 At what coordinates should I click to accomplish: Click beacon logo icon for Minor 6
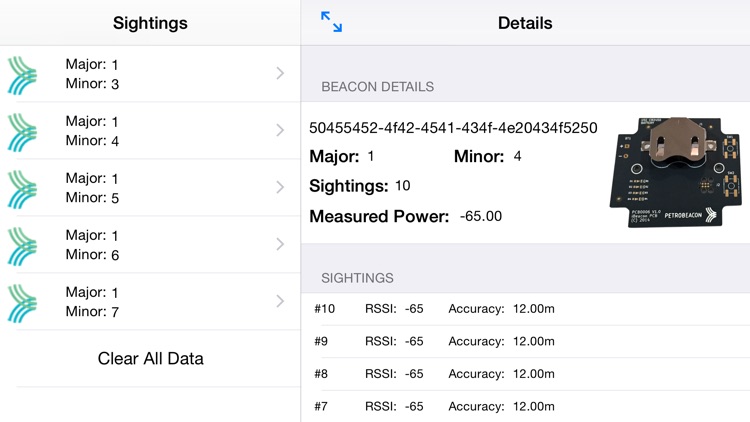pos(22,246)
